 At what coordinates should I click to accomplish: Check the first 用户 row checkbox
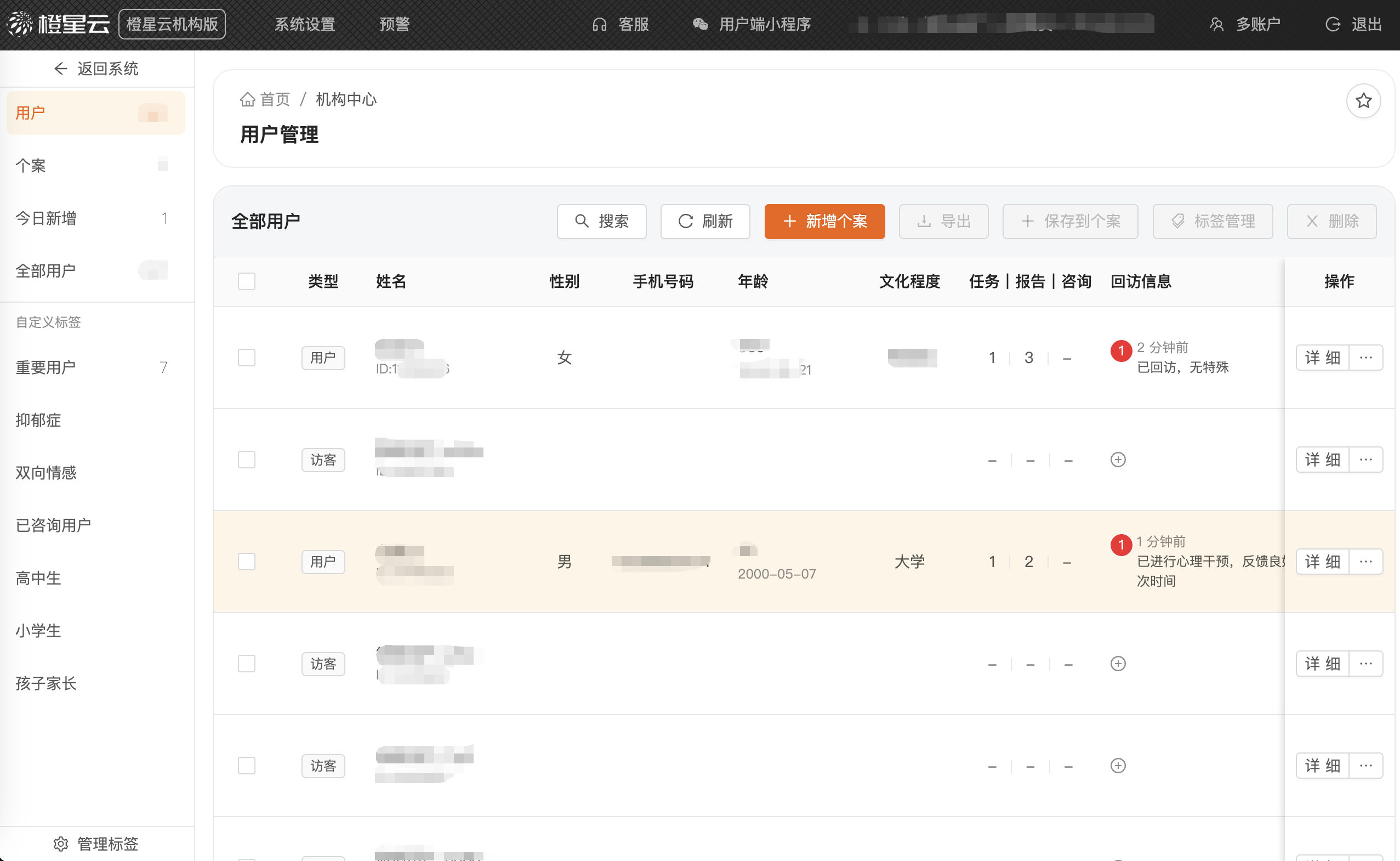[247, 358]
